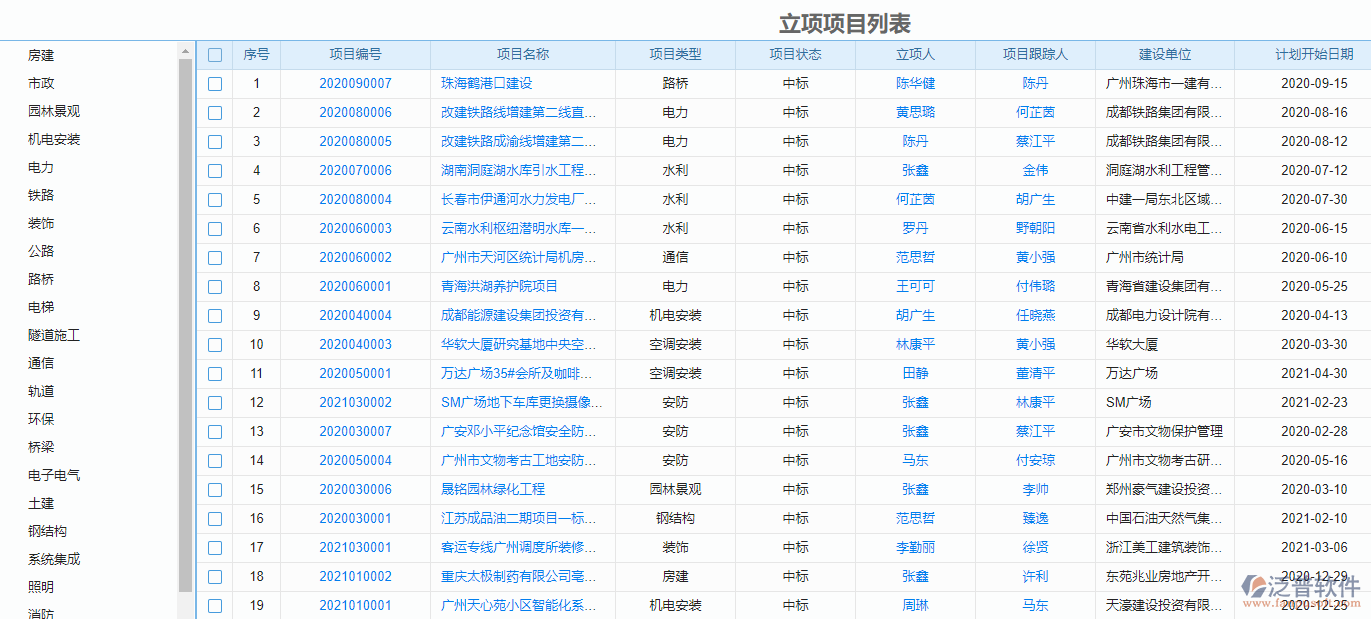Screen dimensions: 1371x619
Task: Click the 项目名称 column header
Action: [x=524, y=55]
